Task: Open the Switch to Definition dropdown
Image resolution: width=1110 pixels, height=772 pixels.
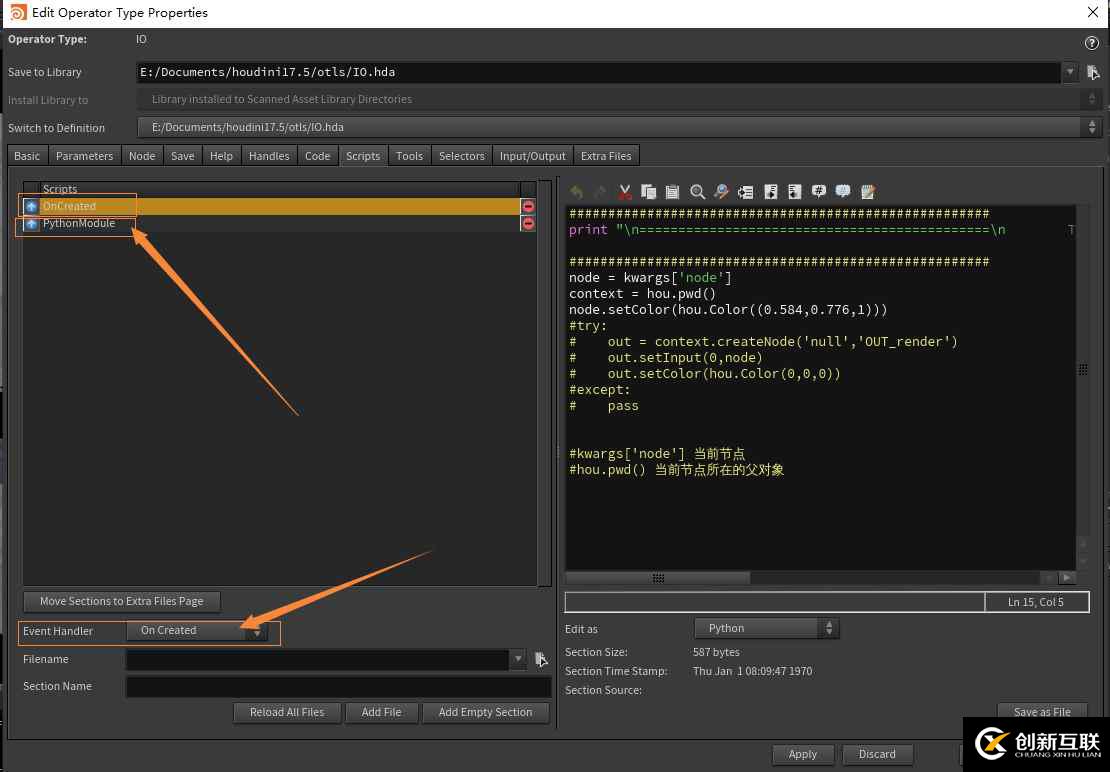Action: [619, 127]
